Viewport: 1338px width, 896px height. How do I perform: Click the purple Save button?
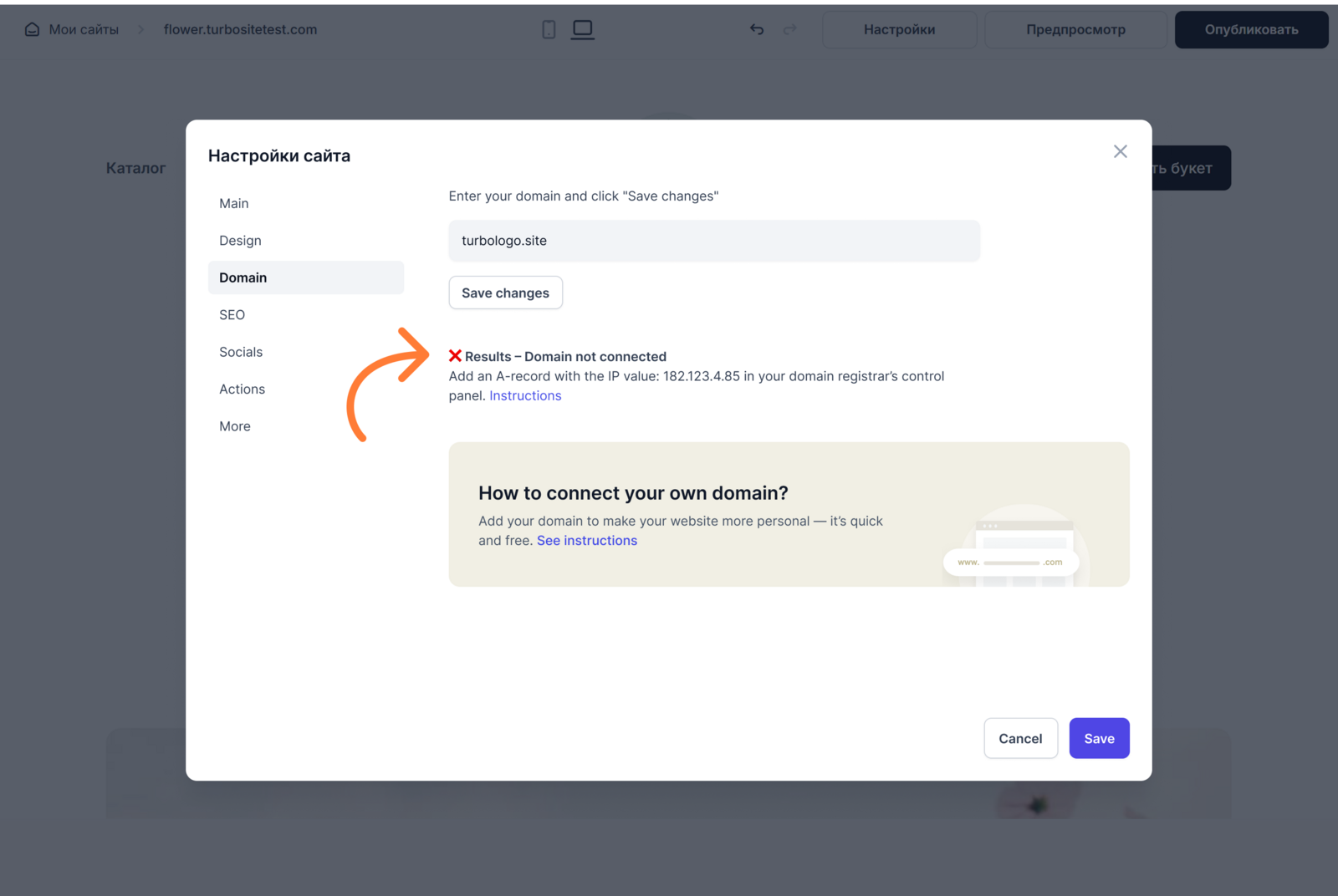tap(1099, 738)
